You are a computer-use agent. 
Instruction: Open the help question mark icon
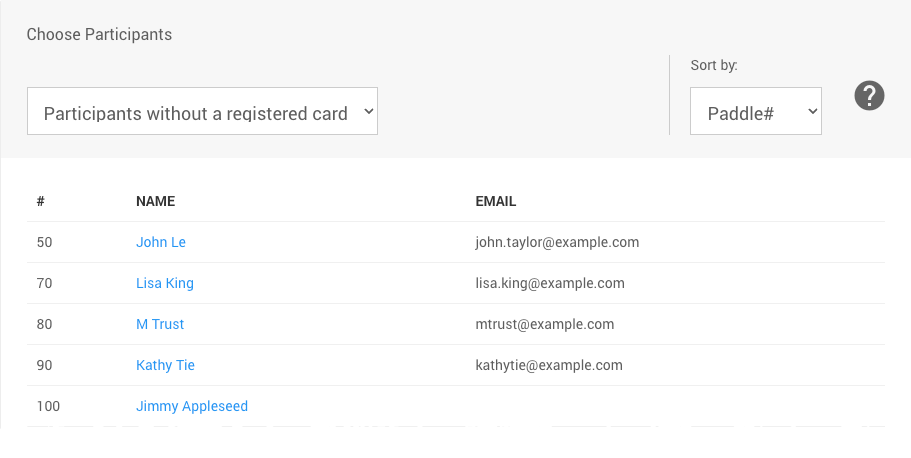click(x=870, y=96)
